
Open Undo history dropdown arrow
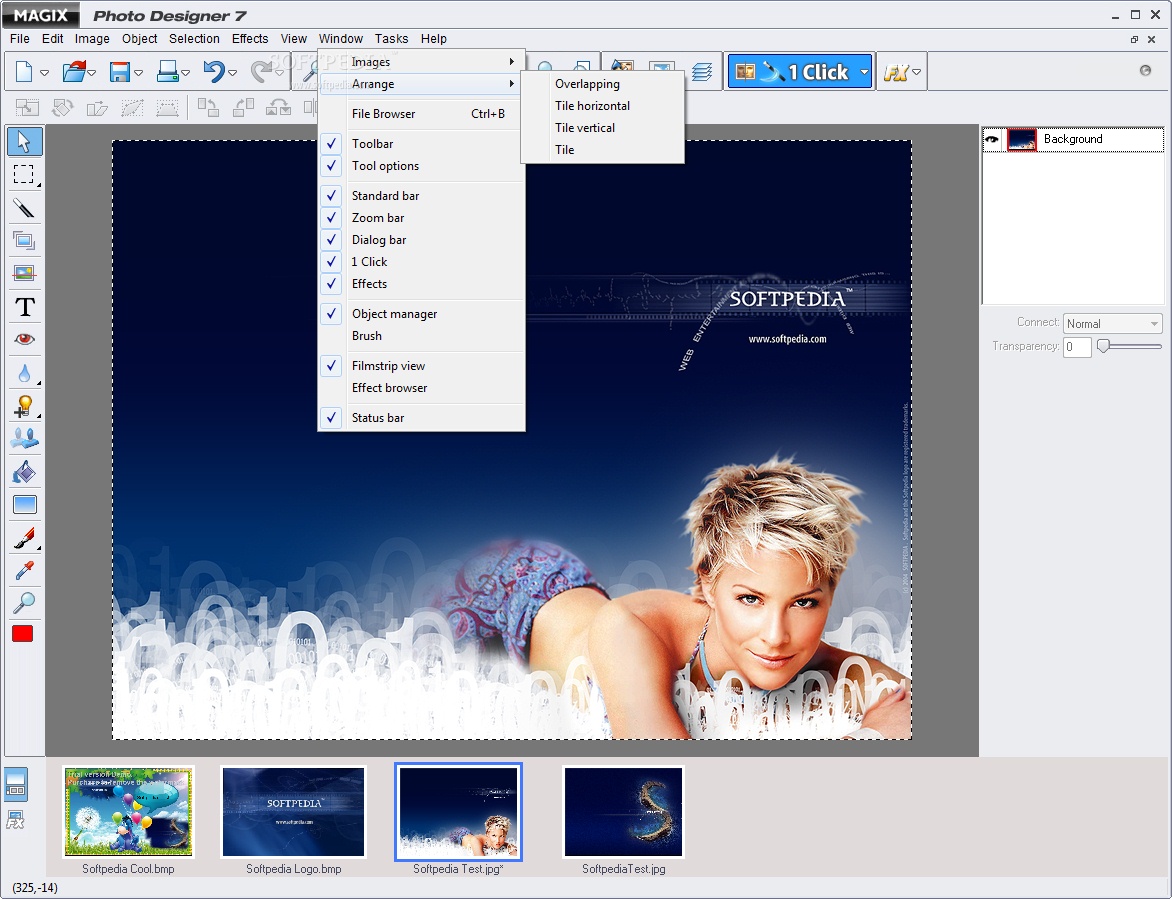(x=232, y=72)
